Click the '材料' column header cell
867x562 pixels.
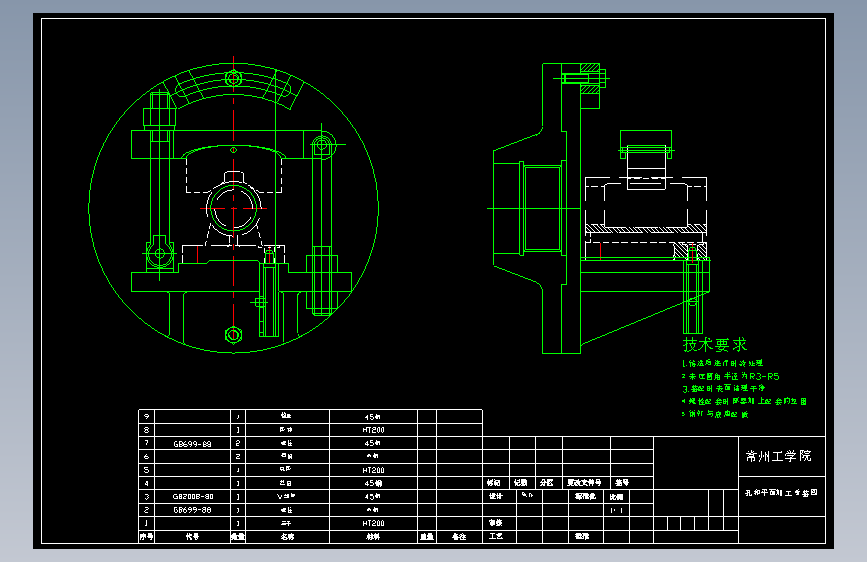click(x=373, y=537)
